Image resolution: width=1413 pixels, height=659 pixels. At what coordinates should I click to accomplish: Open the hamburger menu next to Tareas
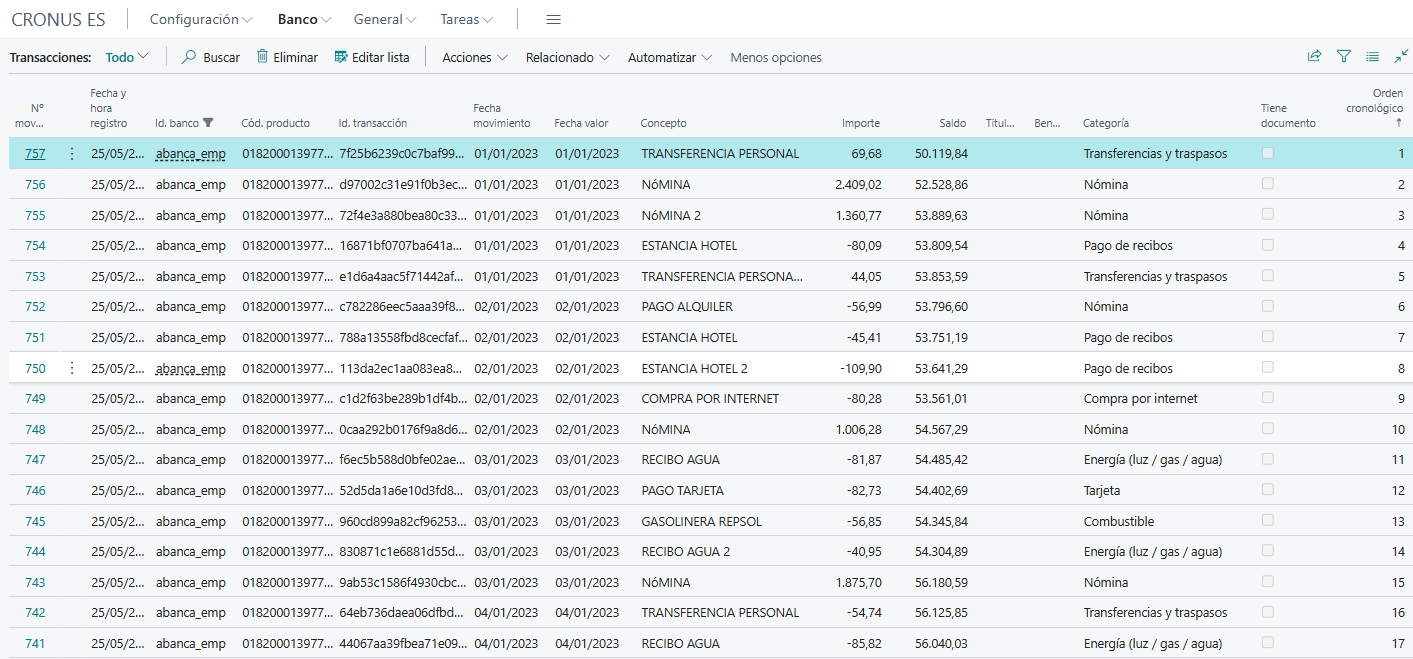[553, 18]
